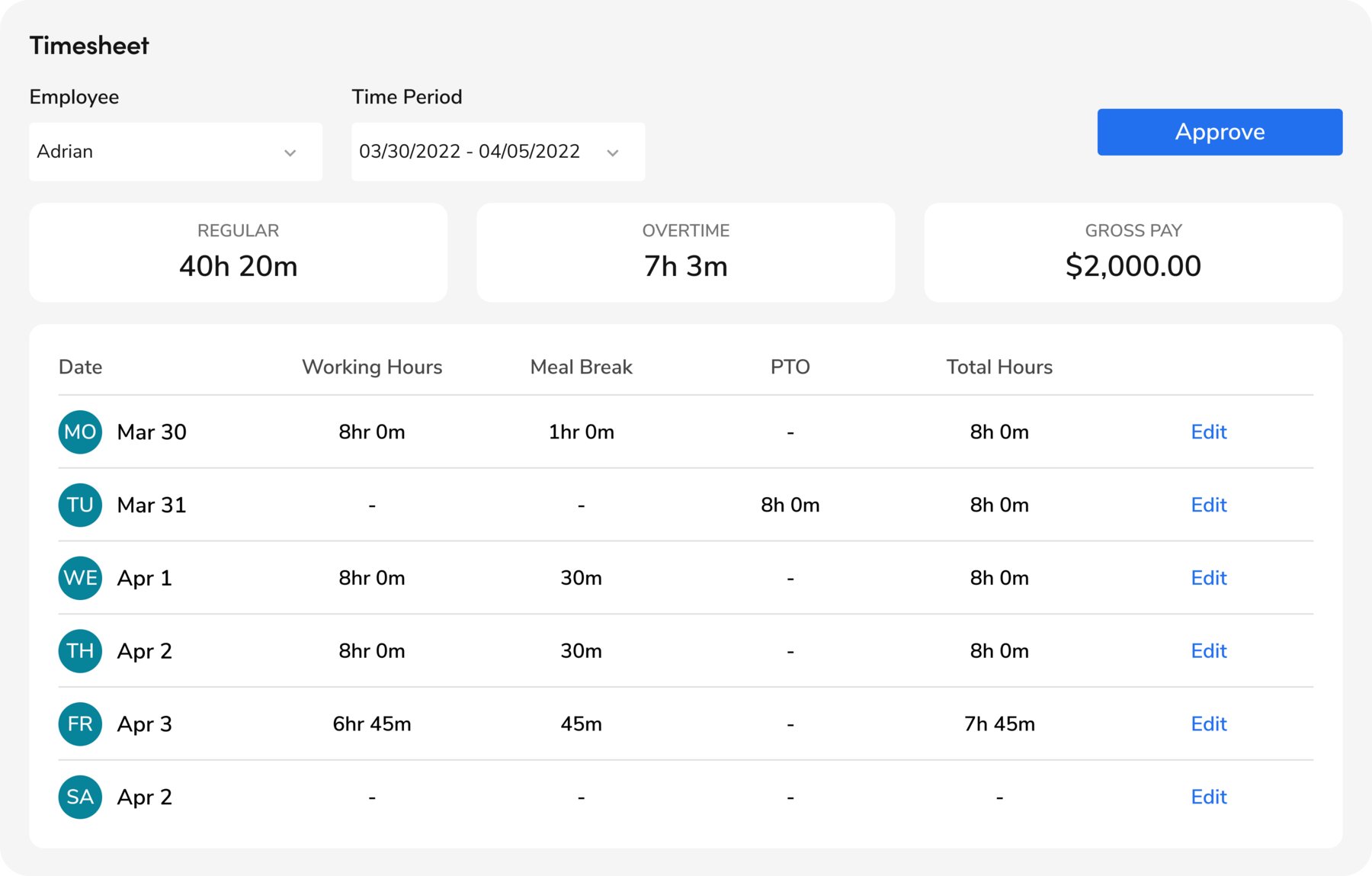The width and height of the screenshot is (1372, 876).
Task: Click the Total Hours column header
Action: coord(999,367)
